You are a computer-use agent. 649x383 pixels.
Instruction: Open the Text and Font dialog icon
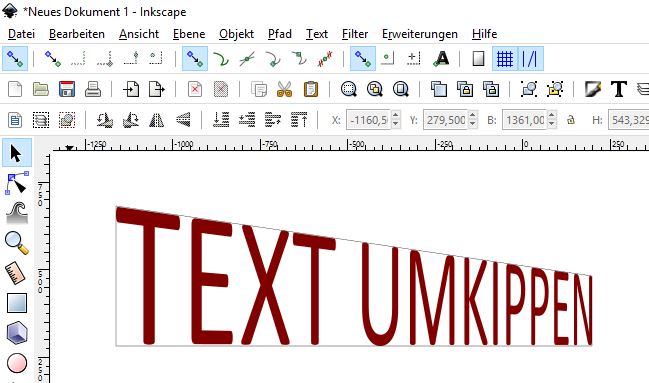[x=619, y=89]
